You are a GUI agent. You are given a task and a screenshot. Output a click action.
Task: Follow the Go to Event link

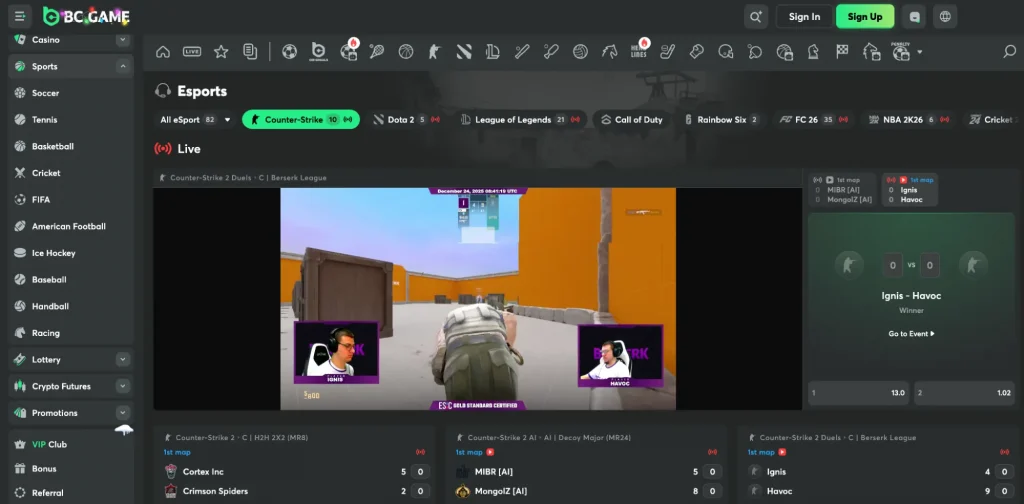(911, 334)
